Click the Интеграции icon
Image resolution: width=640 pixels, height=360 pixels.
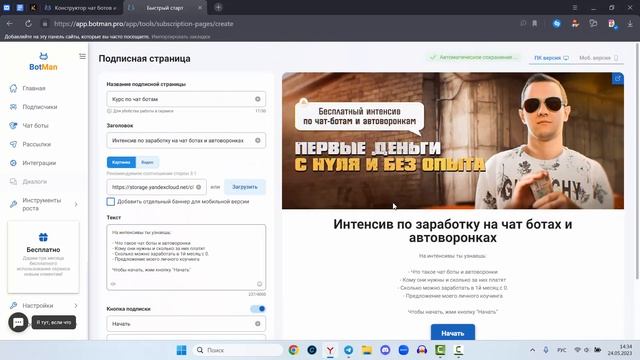coord(13,163)
